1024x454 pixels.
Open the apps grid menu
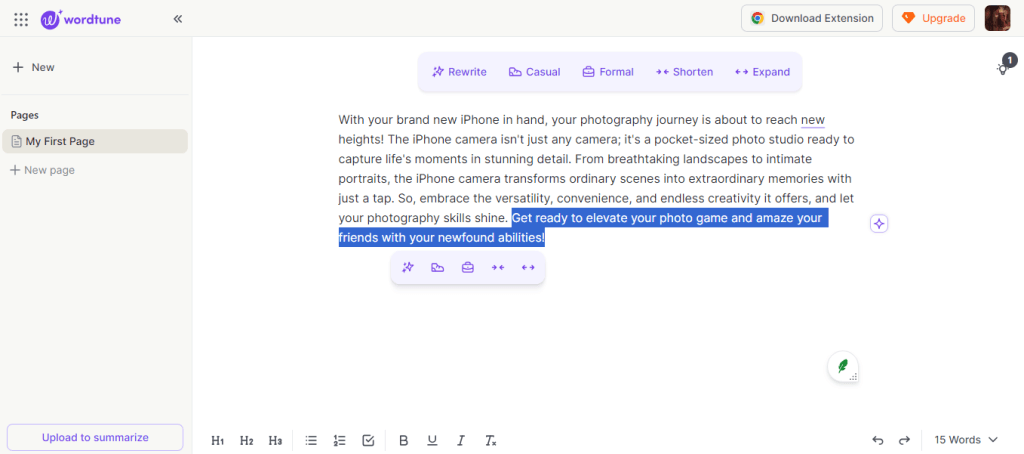(x=21, y=18)
